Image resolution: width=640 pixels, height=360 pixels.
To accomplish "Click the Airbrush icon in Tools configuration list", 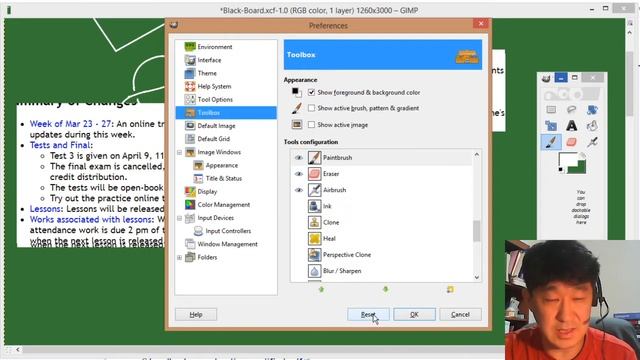I will [x=314, y=190].
